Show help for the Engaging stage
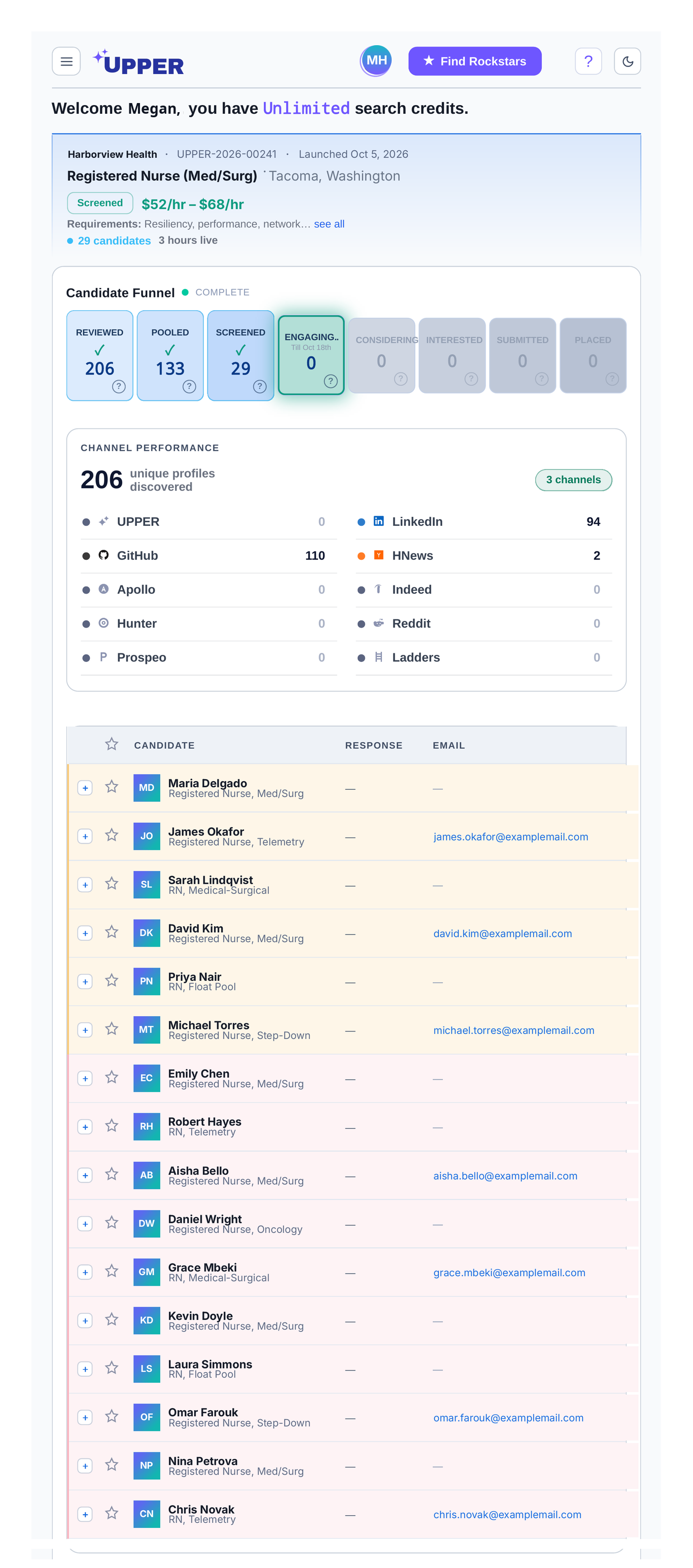Screen dimensions: 693x1568 (330, 381)
